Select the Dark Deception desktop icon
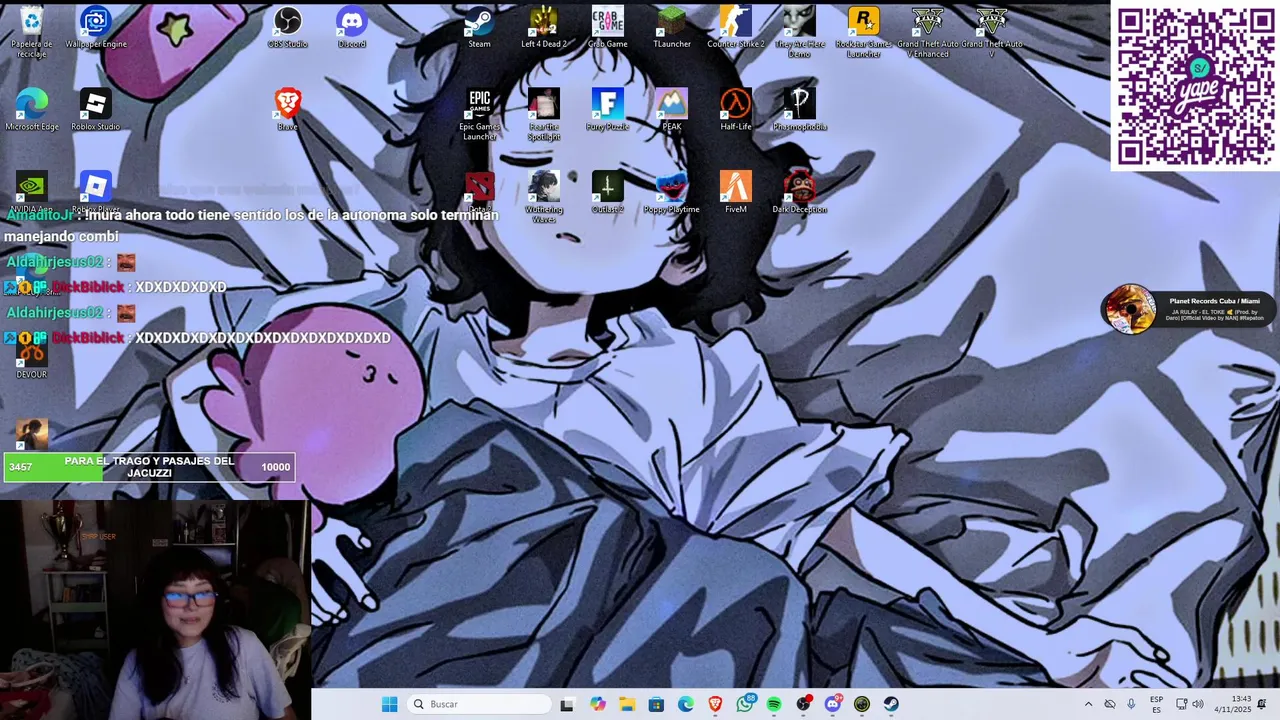The height and width of the screenshot is (720, 1280). [x=800, y=192]
